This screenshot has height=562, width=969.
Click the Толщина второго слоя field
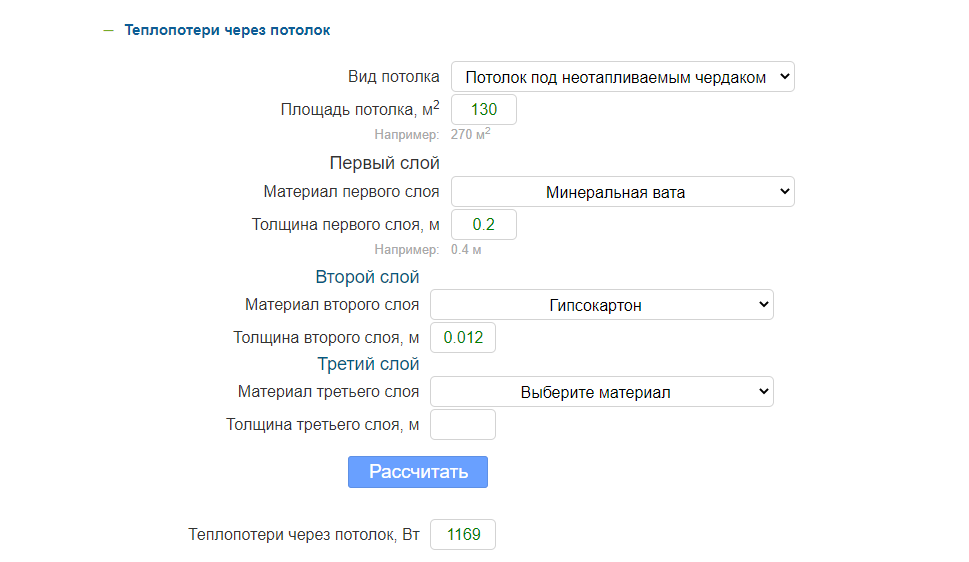tap(462, 338)
